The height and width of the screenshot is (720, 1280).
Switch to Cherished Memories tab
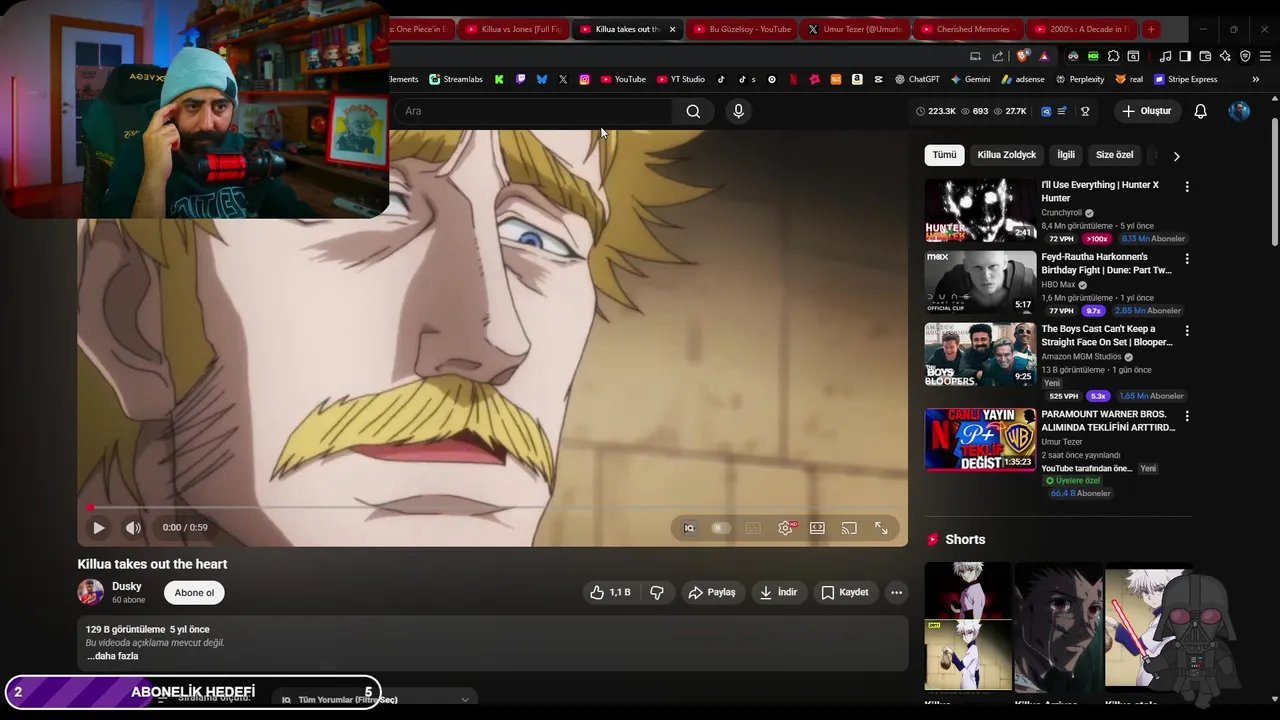click(x=969, y=29)
